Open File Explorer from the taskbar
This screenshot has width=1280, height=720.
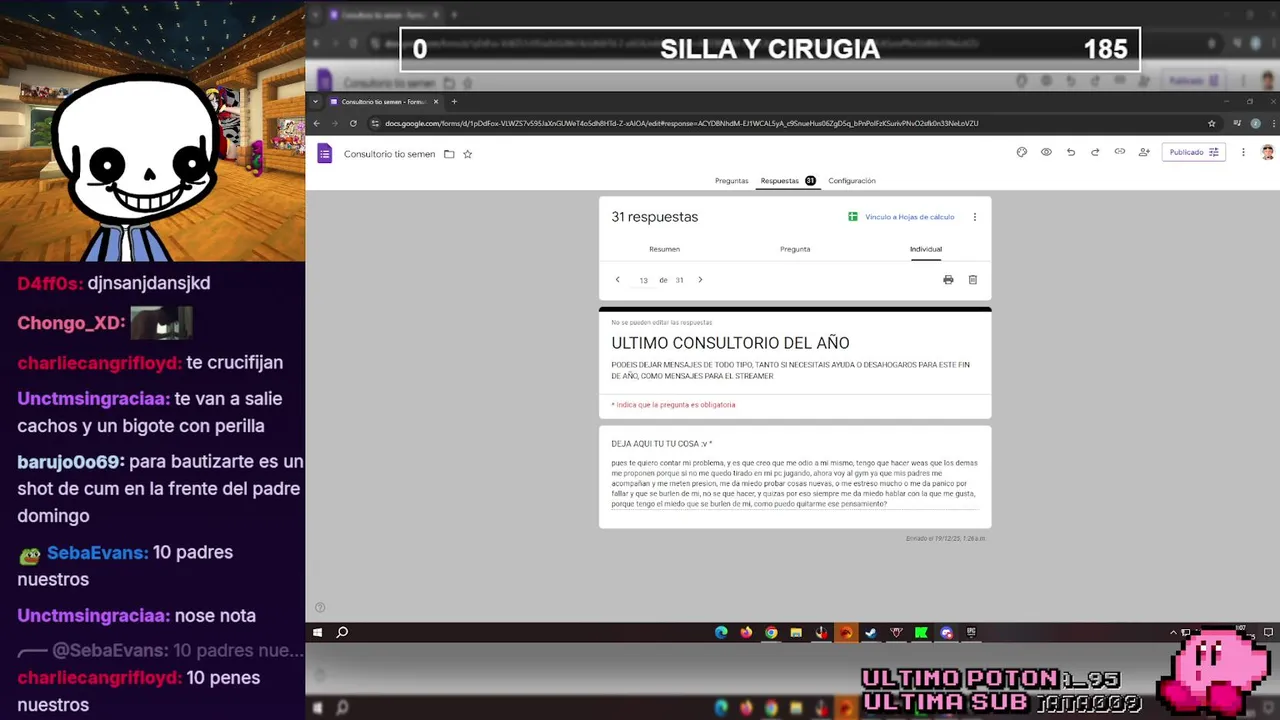pos(796,632)
